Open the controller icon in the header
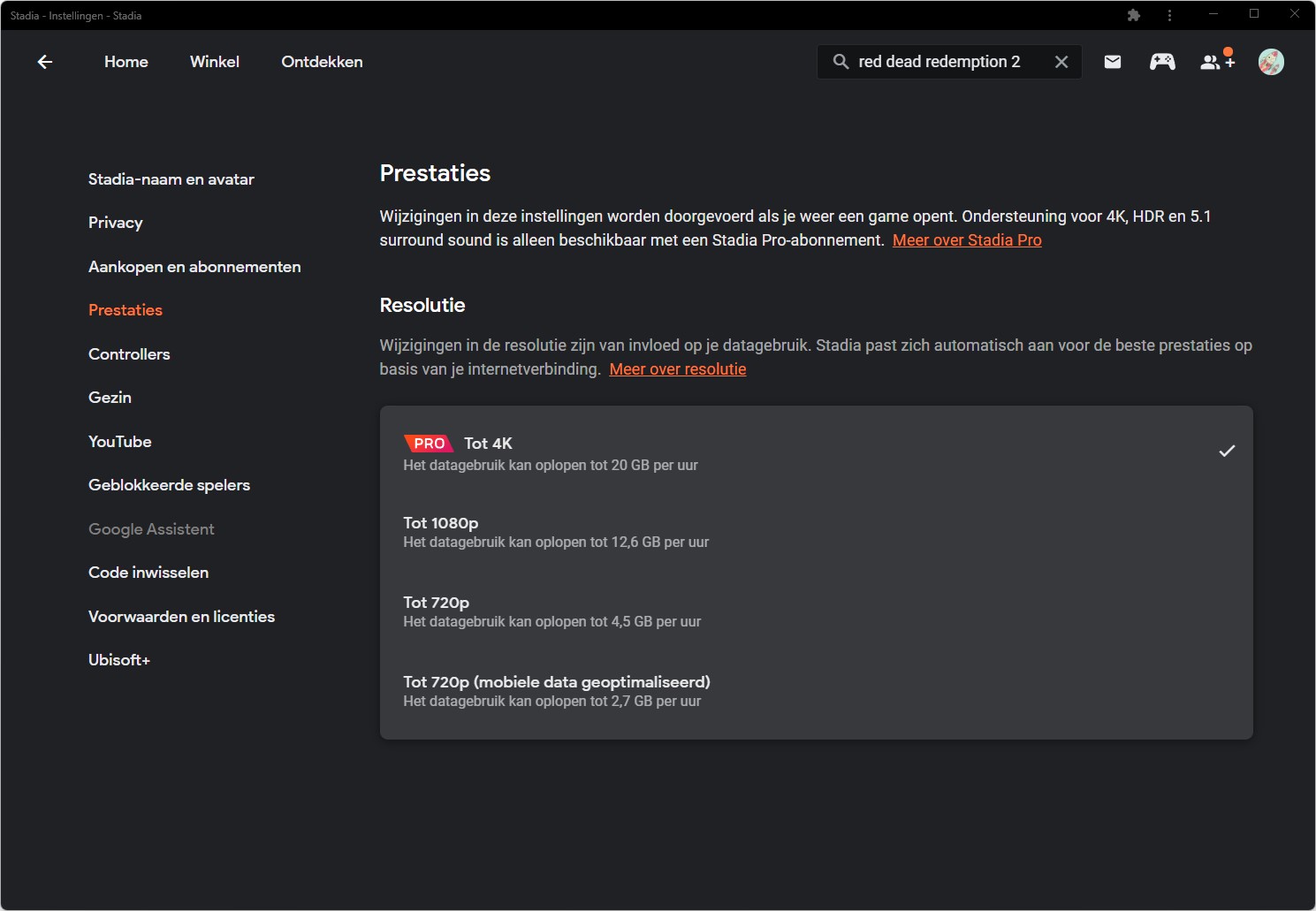The image size is (1316, 911). 1162,62
